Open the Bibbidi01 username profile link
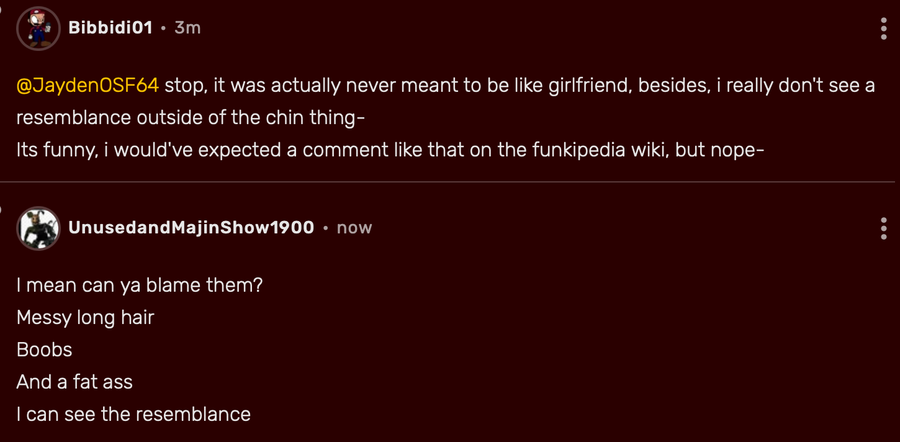Image resolution: width=900 pixels, height=442 pixels. click(x=111, y=28)
